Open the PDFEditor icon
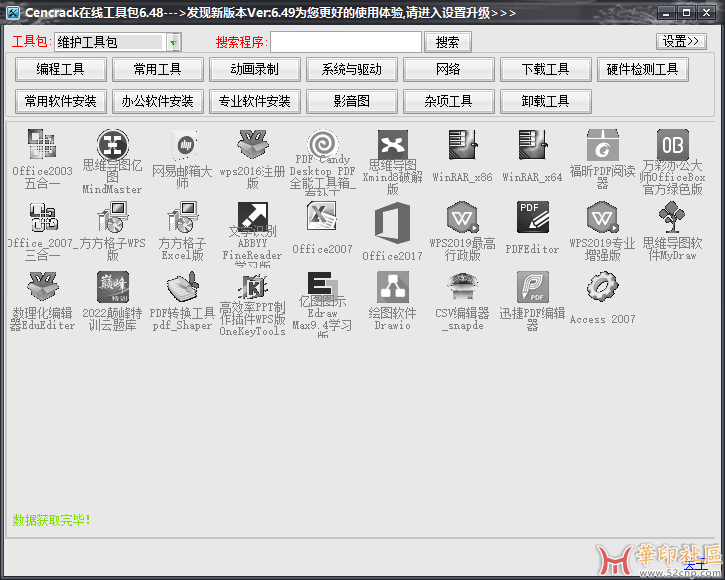Image resolution: width=725 pixels, height=580 pixels. click(x=532, y=216)
